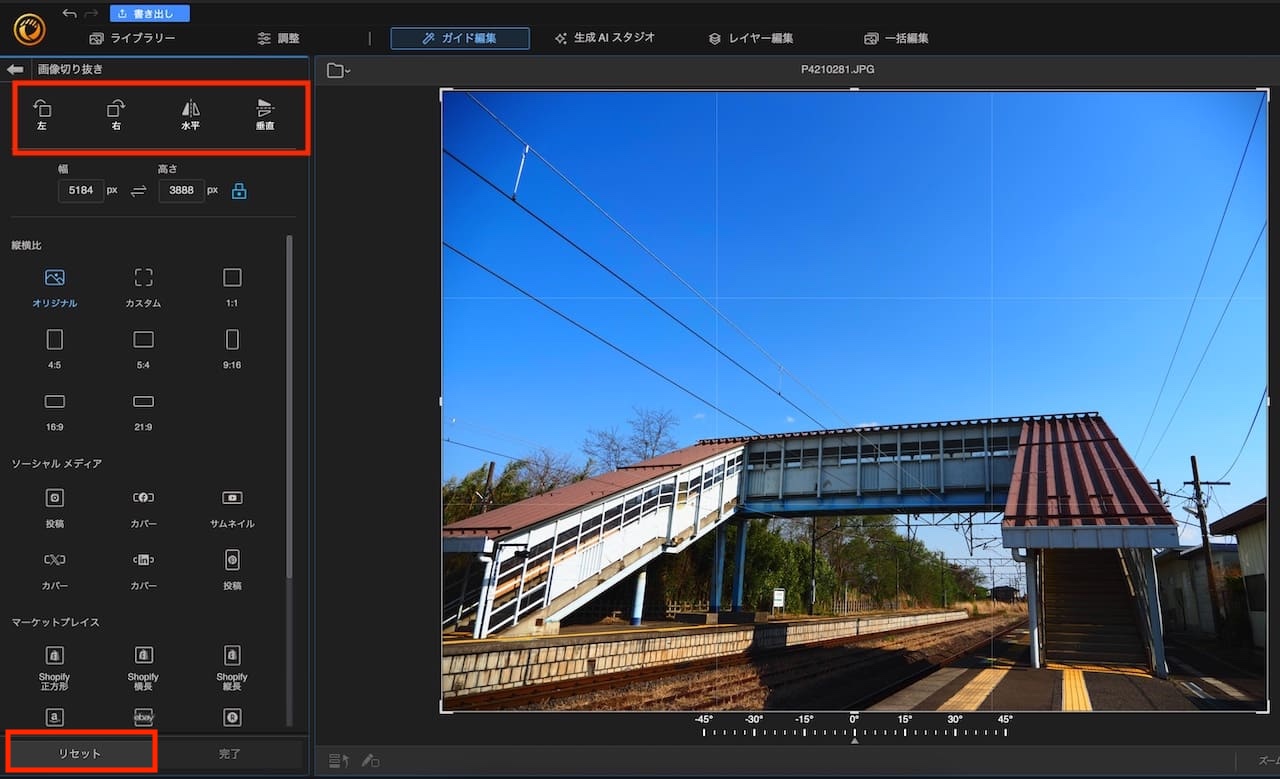Click the width field showing 5184
This screenshot has width=1280, height=779.
(81, 190)
